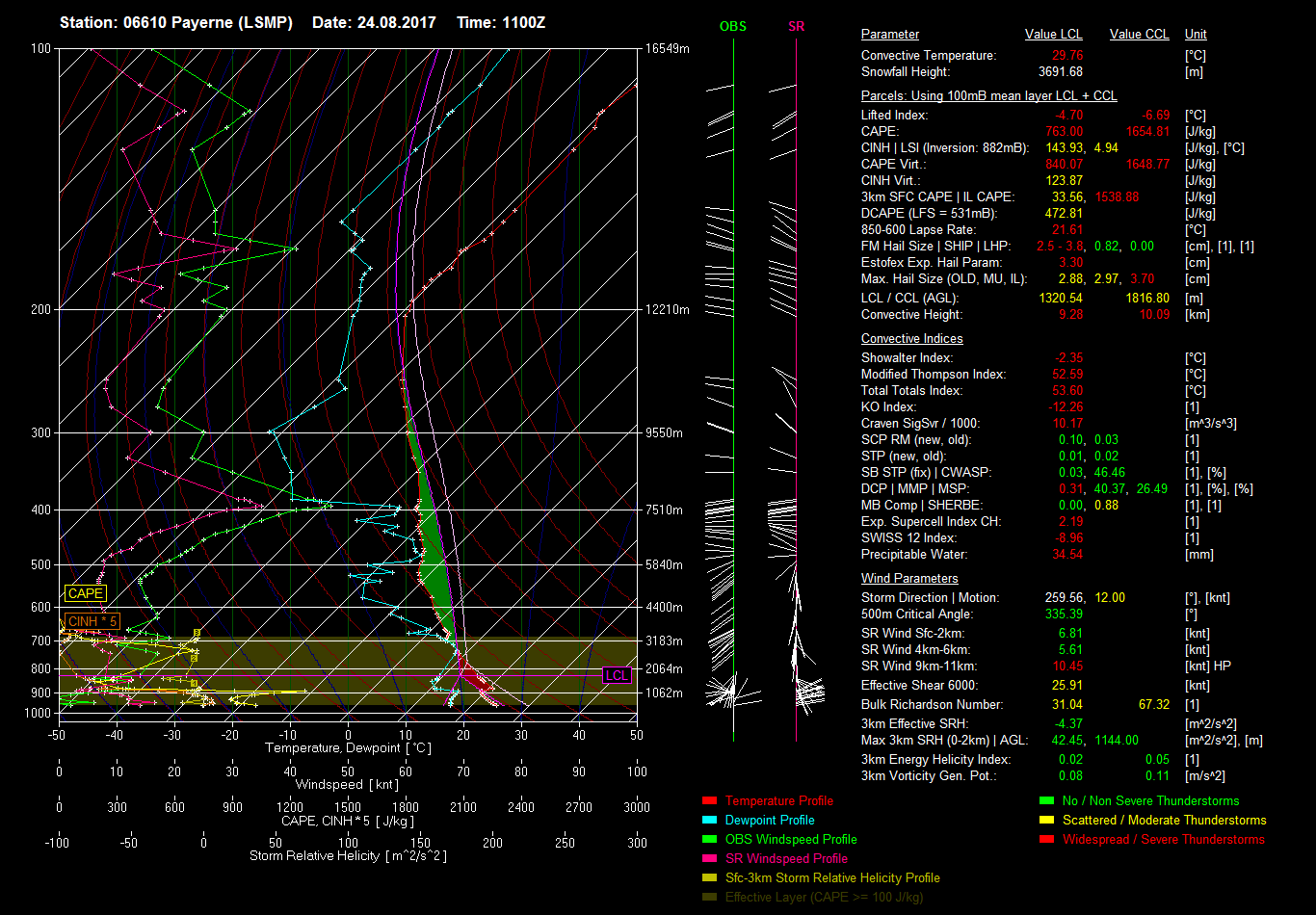Click the magenta SR Windspeed Profile swatch

click(x=709, y=859)
